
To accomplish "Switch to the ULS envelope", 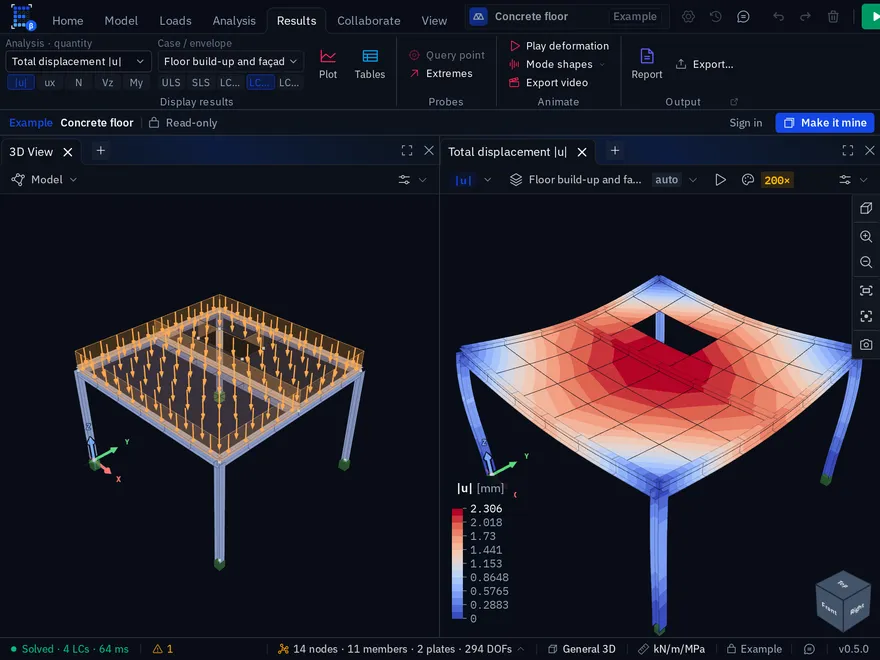I will (171, 82).
